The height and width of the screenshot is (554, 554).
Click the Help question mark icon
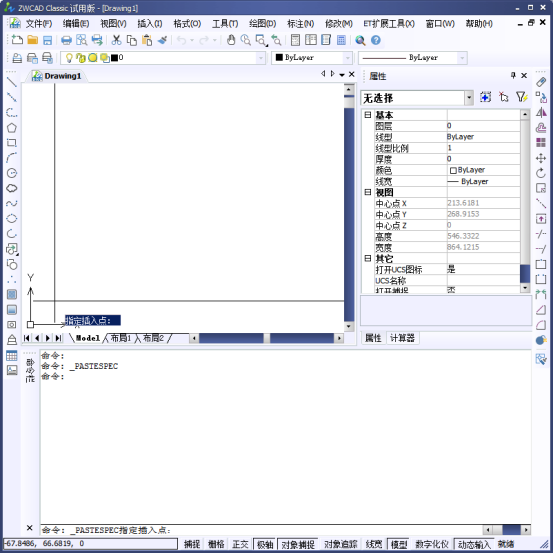point(376,40)
